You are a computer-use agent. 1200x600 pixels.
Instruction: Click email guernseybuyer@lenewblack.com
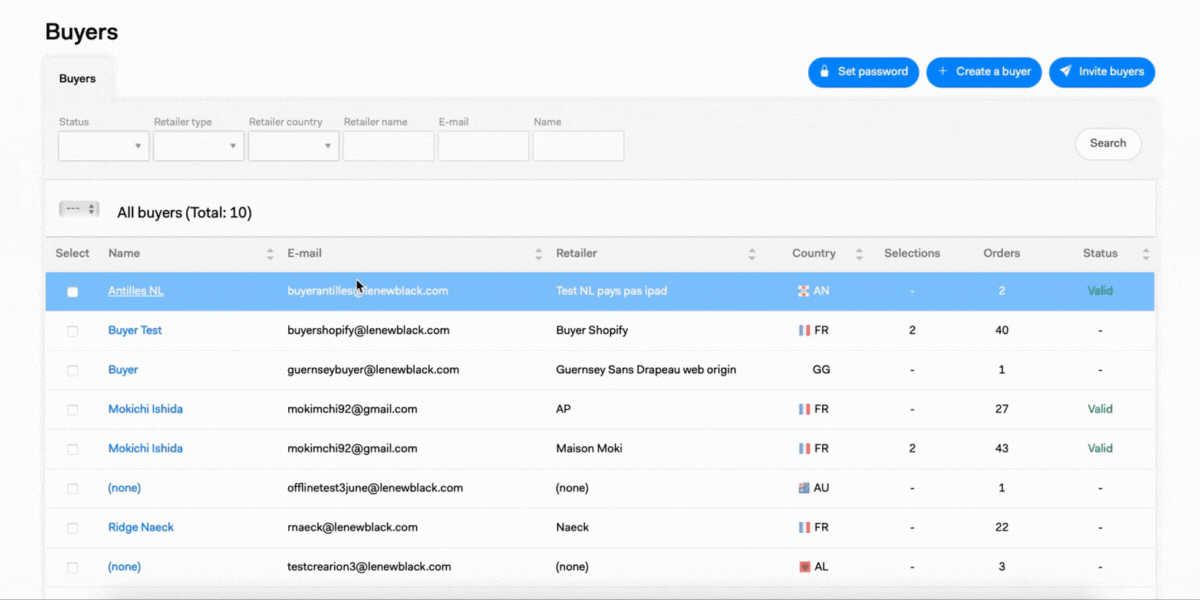pyautogui.click(x=373, y=369)
